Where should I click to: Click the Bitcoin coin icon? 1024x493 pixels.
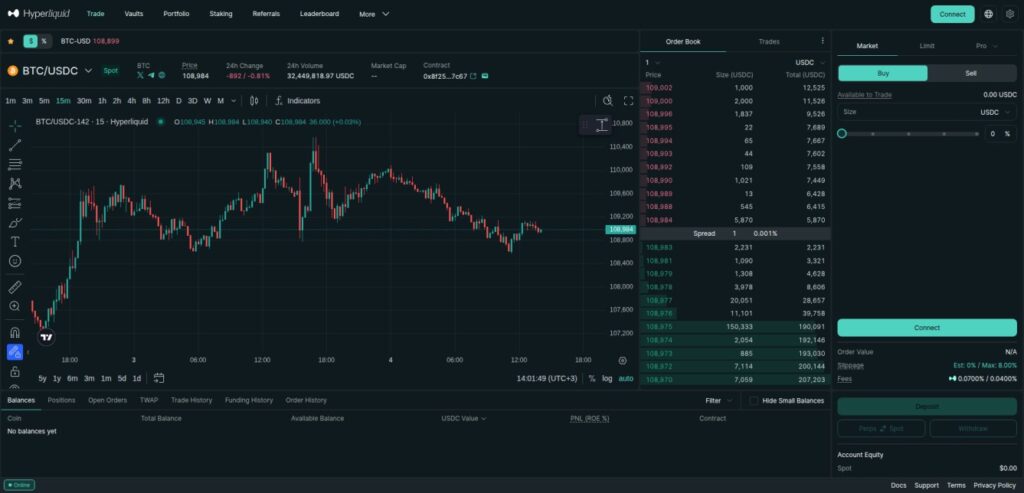coord(13,71)
